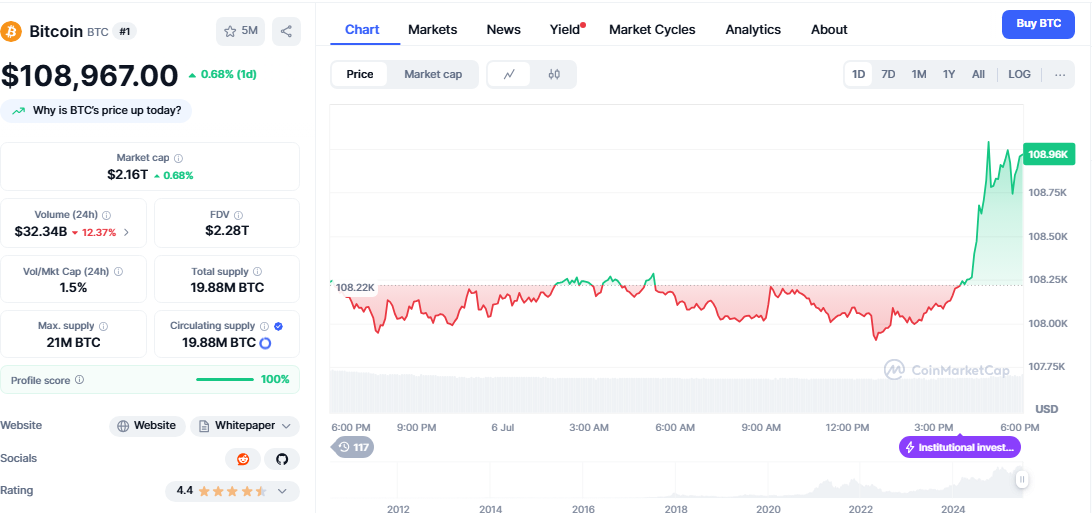This screenshot has height=513, width=1092.
Task: Open the Bitcoin Website link
Action: 148,426
